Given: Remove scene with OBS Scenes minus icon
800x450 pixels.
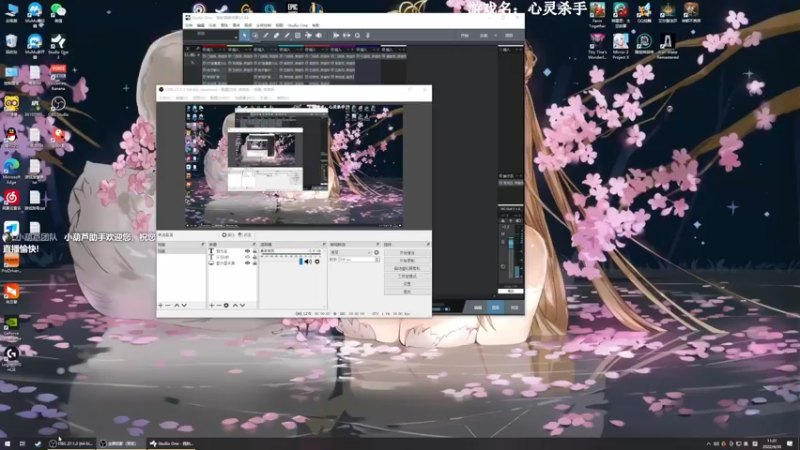Looking at the screenshot, I should (168, 305).
